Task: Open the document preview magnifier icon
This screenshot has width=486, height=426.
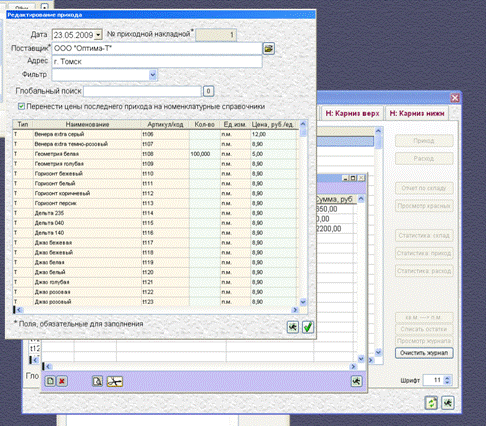Action: pos(97,381)
